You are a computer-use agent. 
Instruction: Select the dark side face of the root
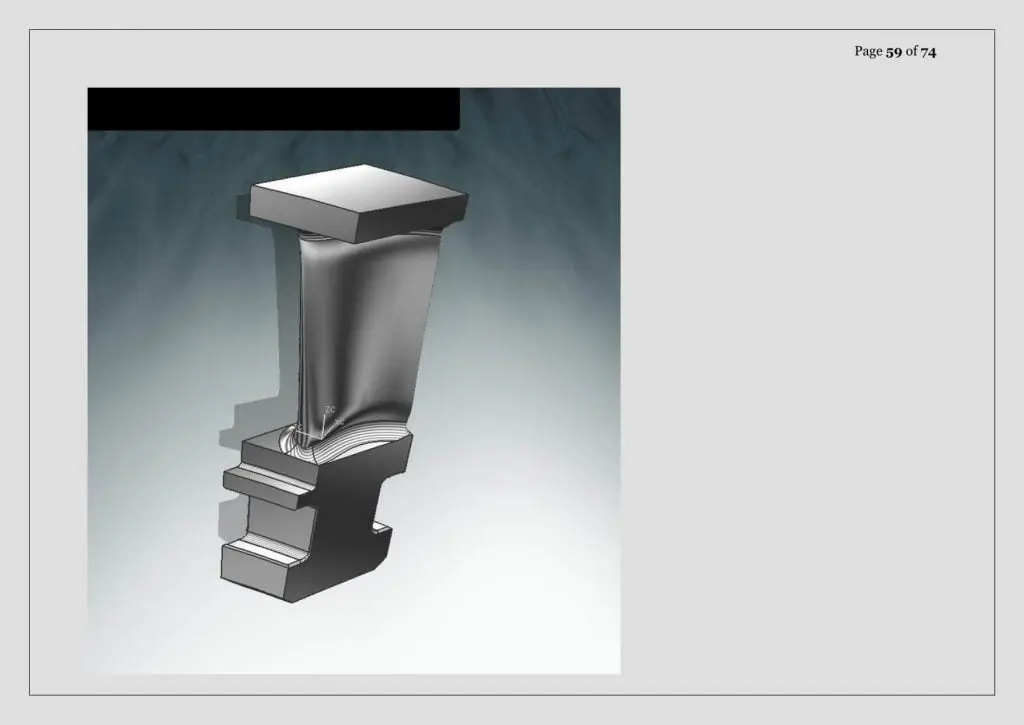346,523
